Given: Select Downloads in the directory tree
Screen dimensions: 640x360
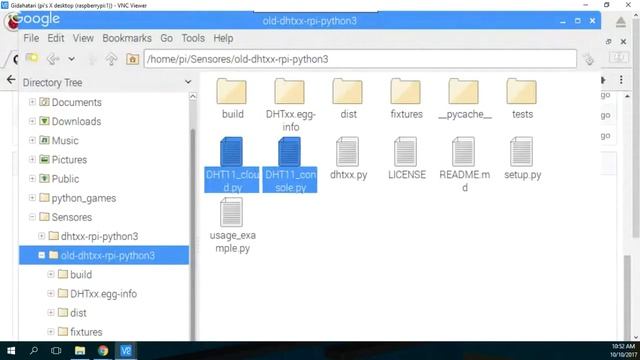Looking at the screenshot, I should pyautogui.click(x=76, y=121).
